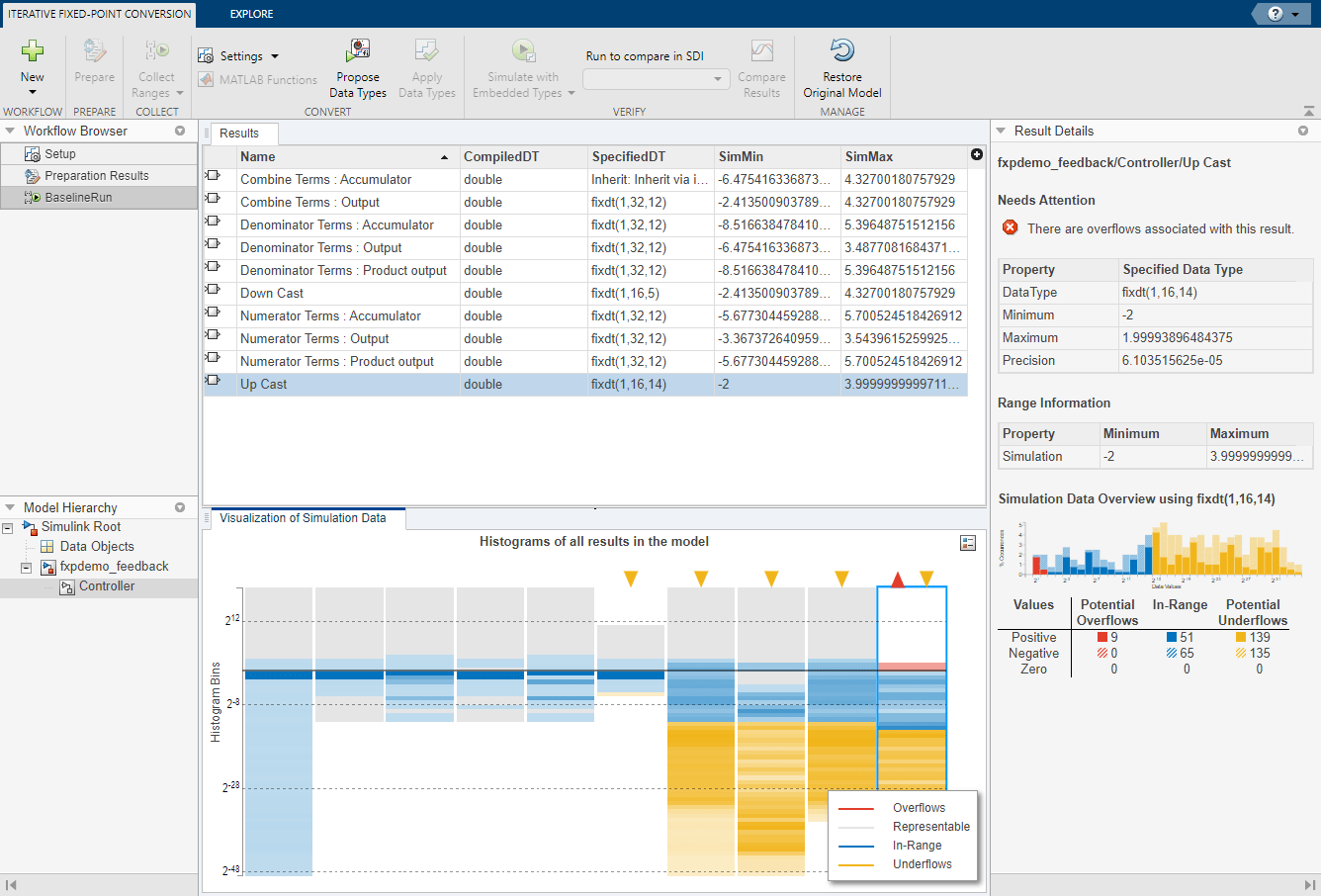The width and height of the screenshot is (1321, 896).
Task: Select the ITERATIVE FIXED-POINT CONVERSION tab
Action: click(x=99, y=14)
